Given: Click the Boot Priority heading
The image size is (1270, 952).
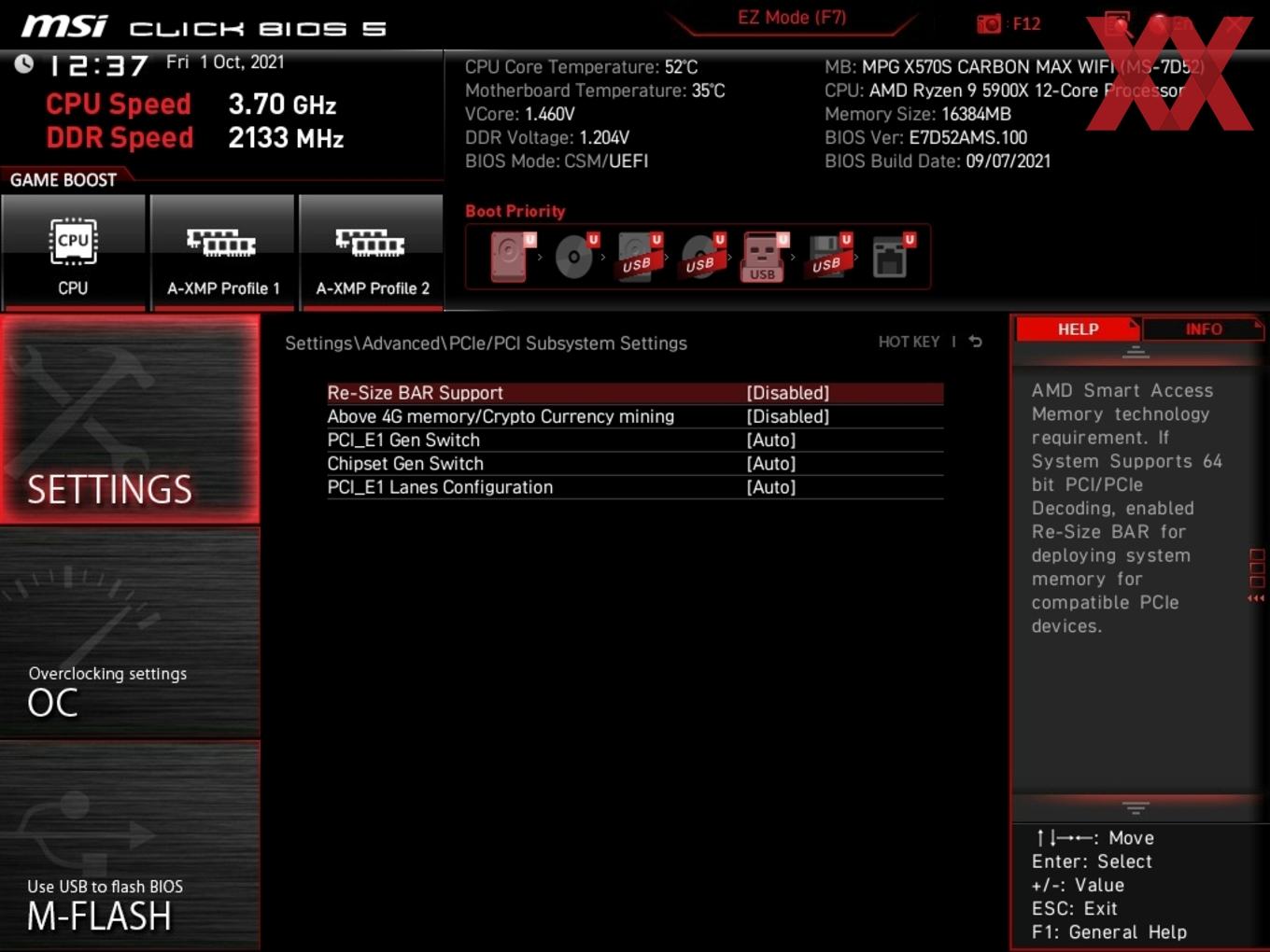Looking at the screenshot, I should tap(515, 211).
